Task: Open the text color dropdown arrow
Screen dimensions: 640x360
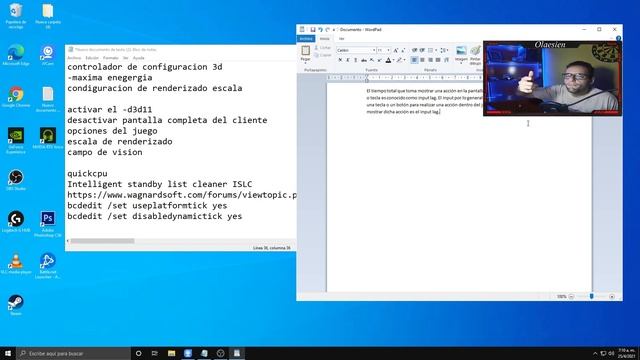Action: tap(393, 60)
